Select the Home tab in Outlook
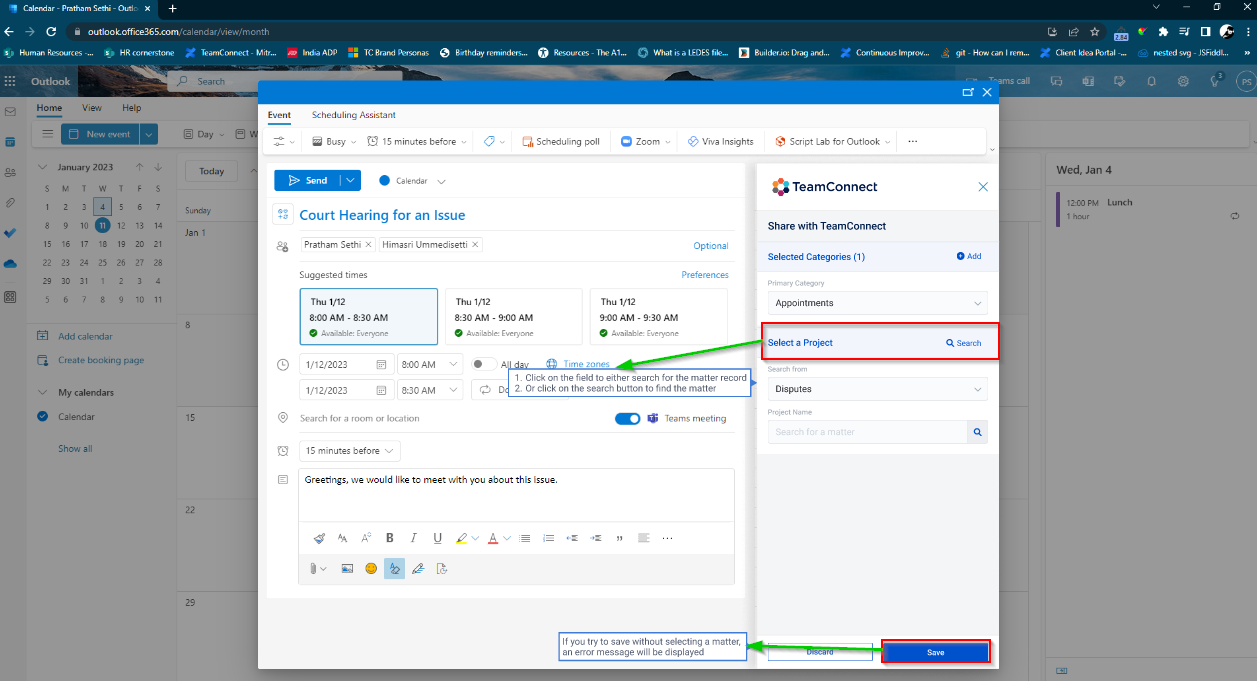 pos(49,108)
